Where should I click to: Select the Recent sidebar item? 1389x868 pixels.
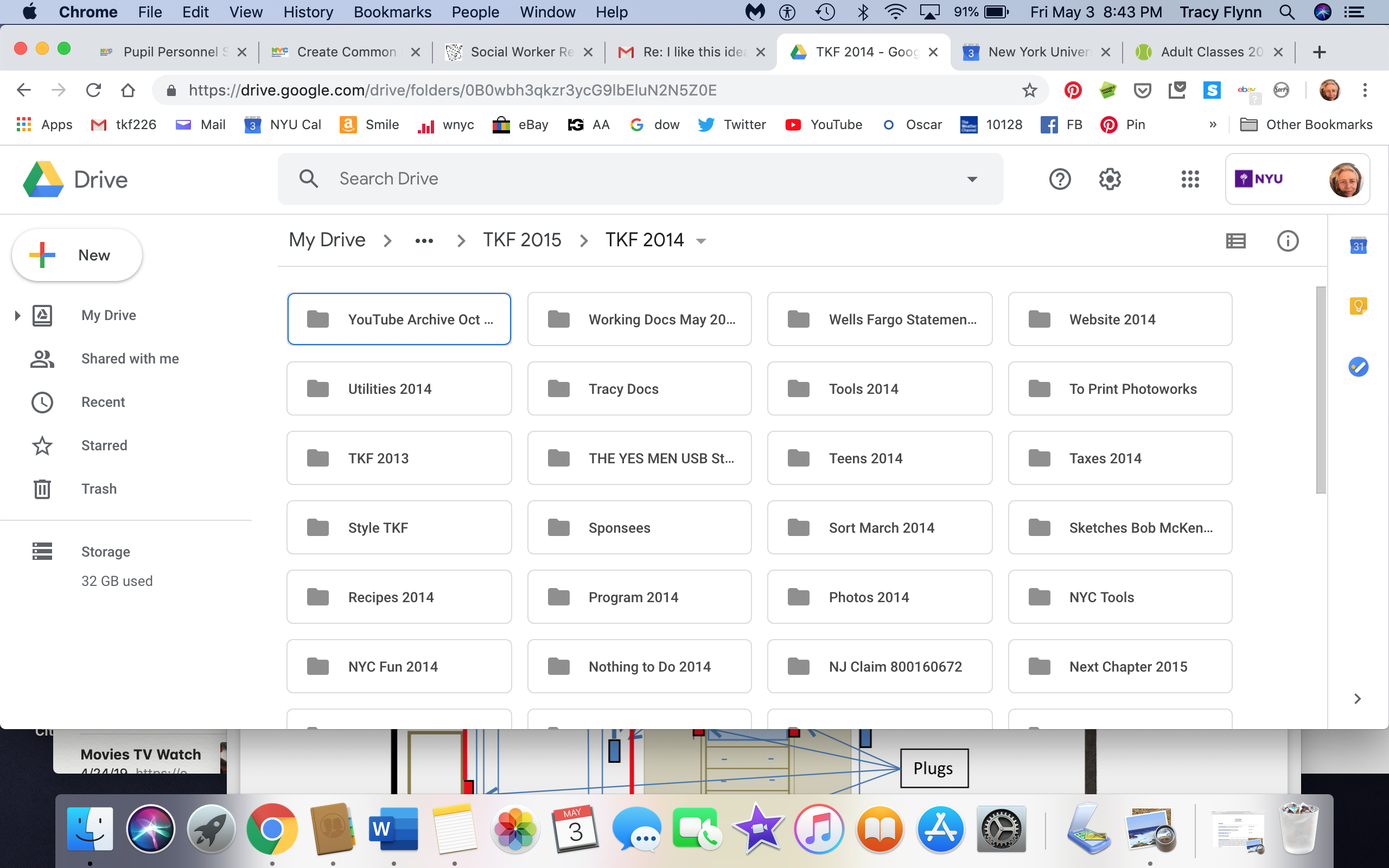click(103, 402)
